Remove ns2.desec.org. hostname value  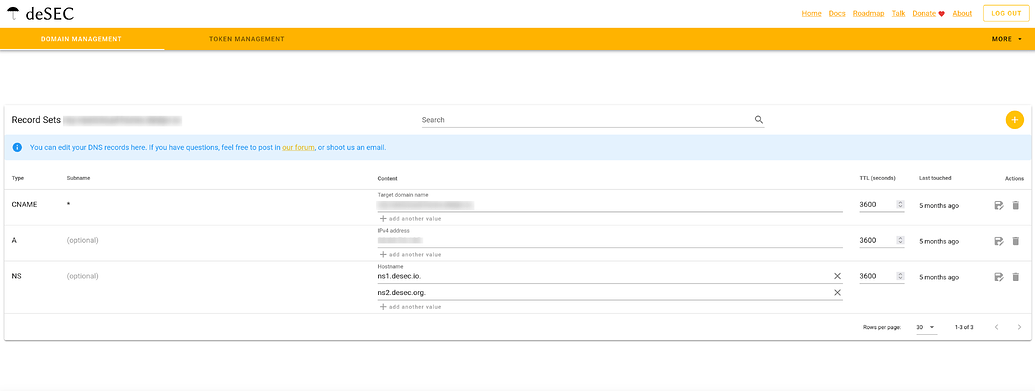pyautogui.click(x=838, y=293)
